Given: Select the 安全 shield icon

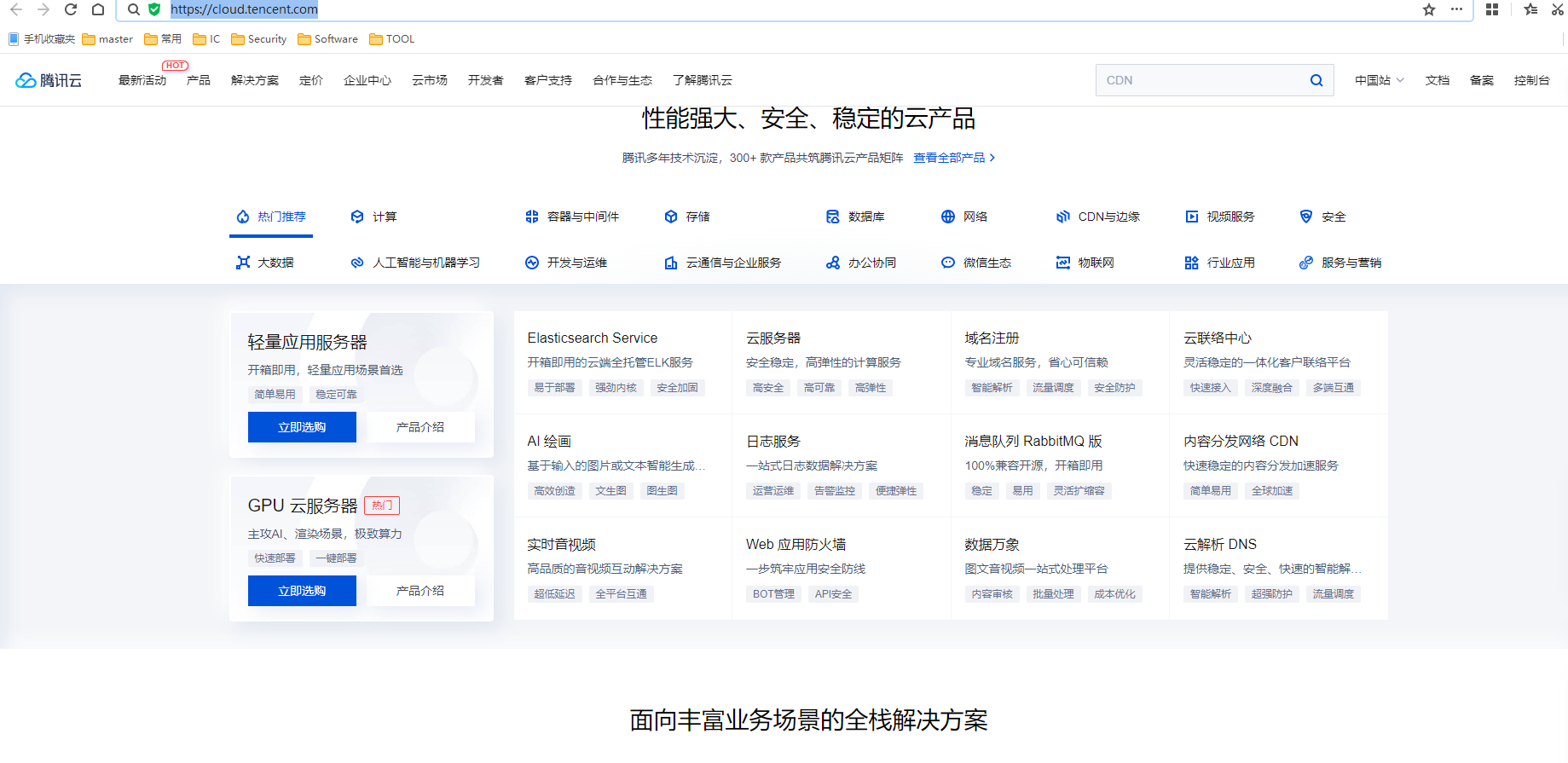Looking at the screenshot, I should [1306, 217].
